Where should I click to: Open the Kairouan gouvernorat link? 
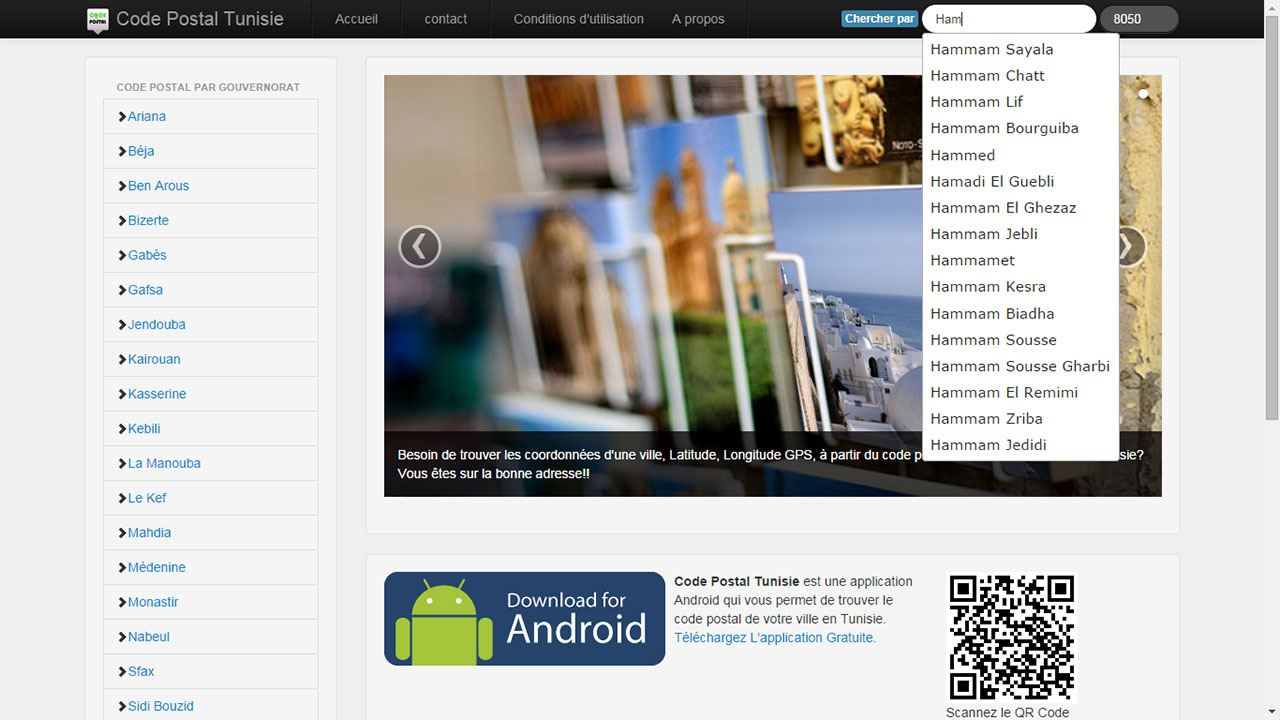tap(154, 359)
